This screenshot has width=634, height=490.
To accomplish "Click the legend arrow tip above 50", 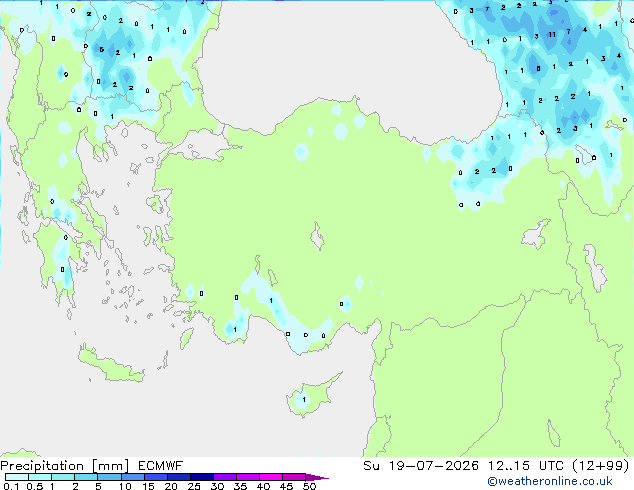I will [x=317, y=477].
